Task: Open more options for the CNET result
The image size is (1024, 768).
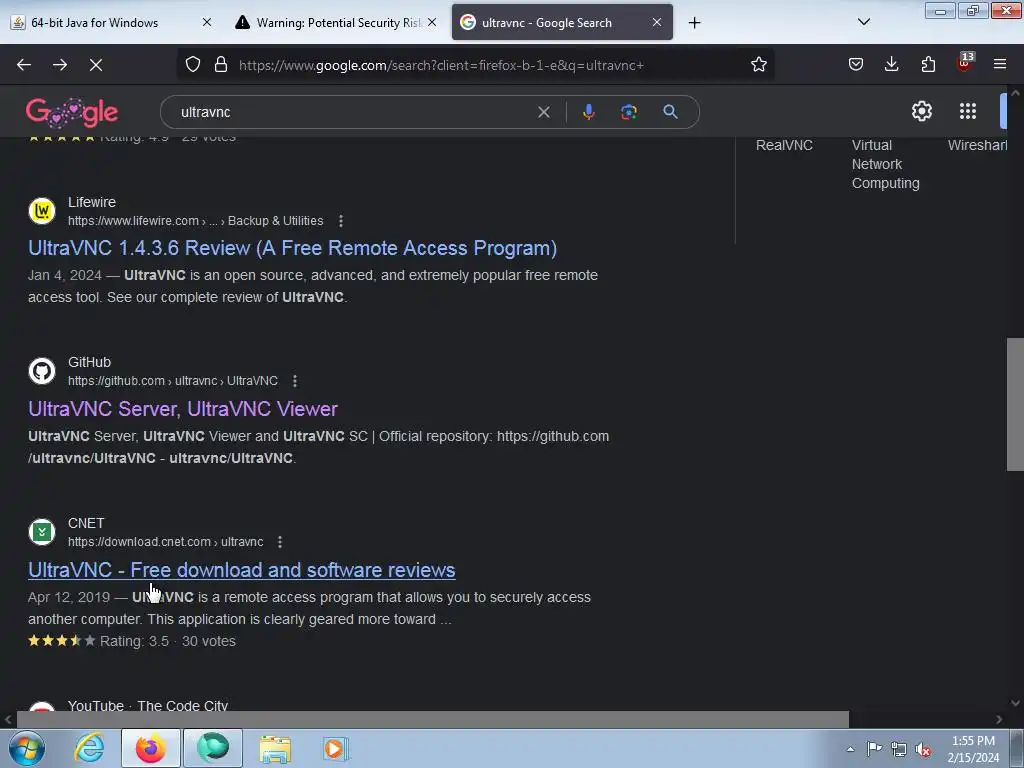Action: pos(280,542)
